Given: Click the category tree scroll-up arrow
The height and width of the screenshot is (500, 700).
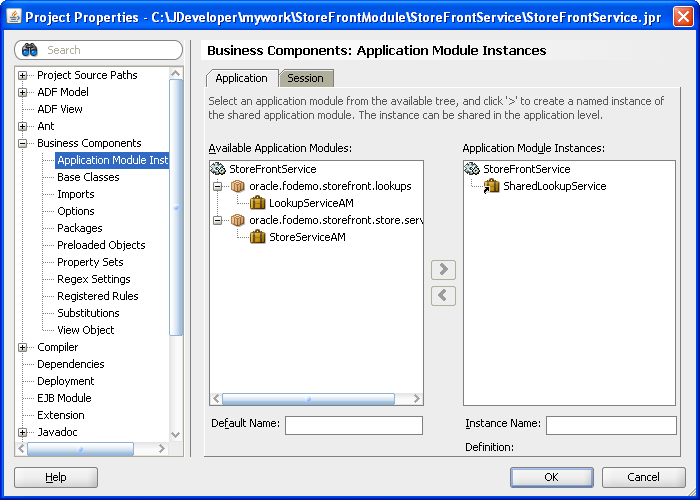Looking at the screenshot, I should pos(176,73).
